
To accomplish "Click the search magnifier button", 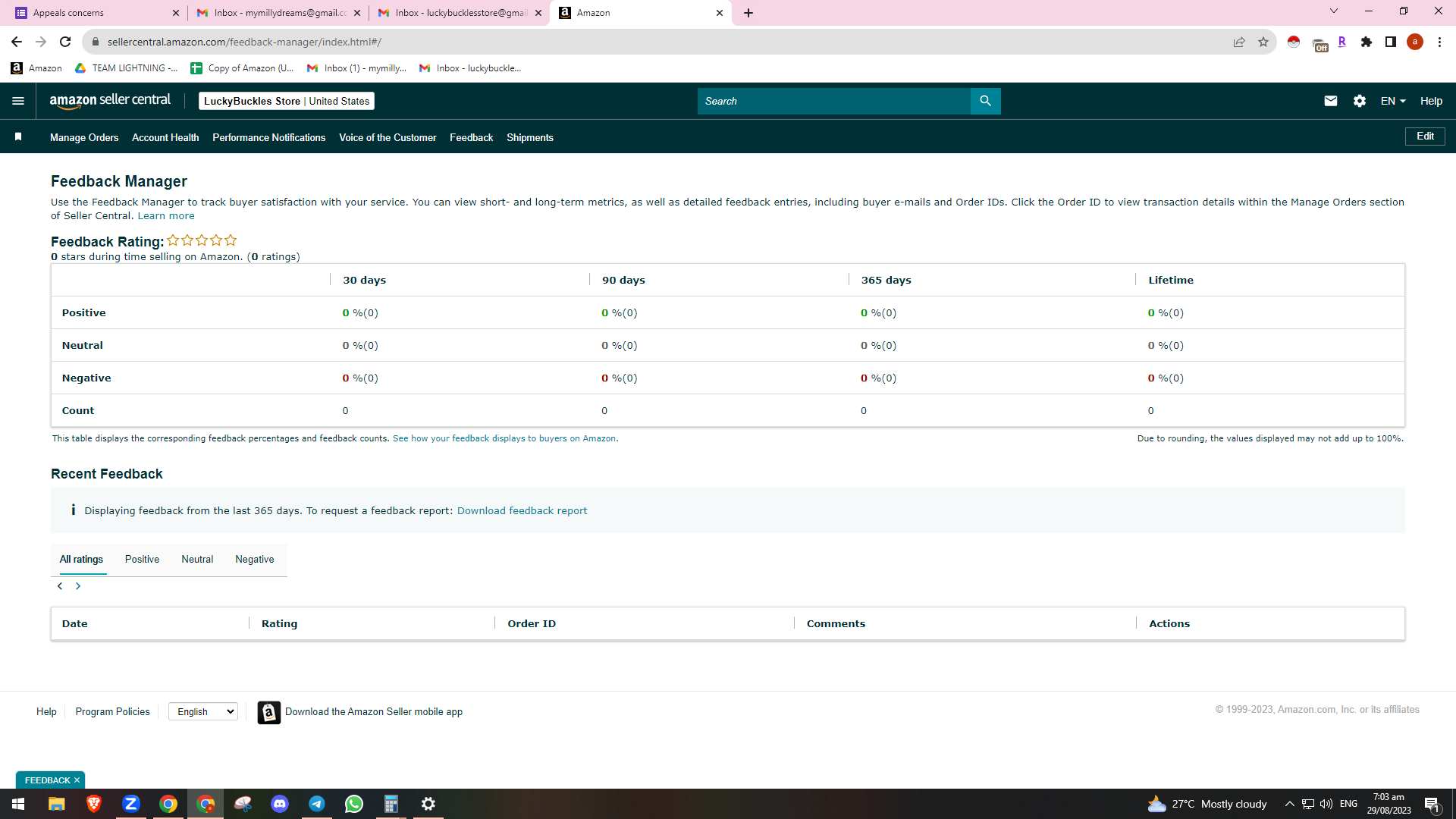I will pyautogui.click(x=985, y=101).
